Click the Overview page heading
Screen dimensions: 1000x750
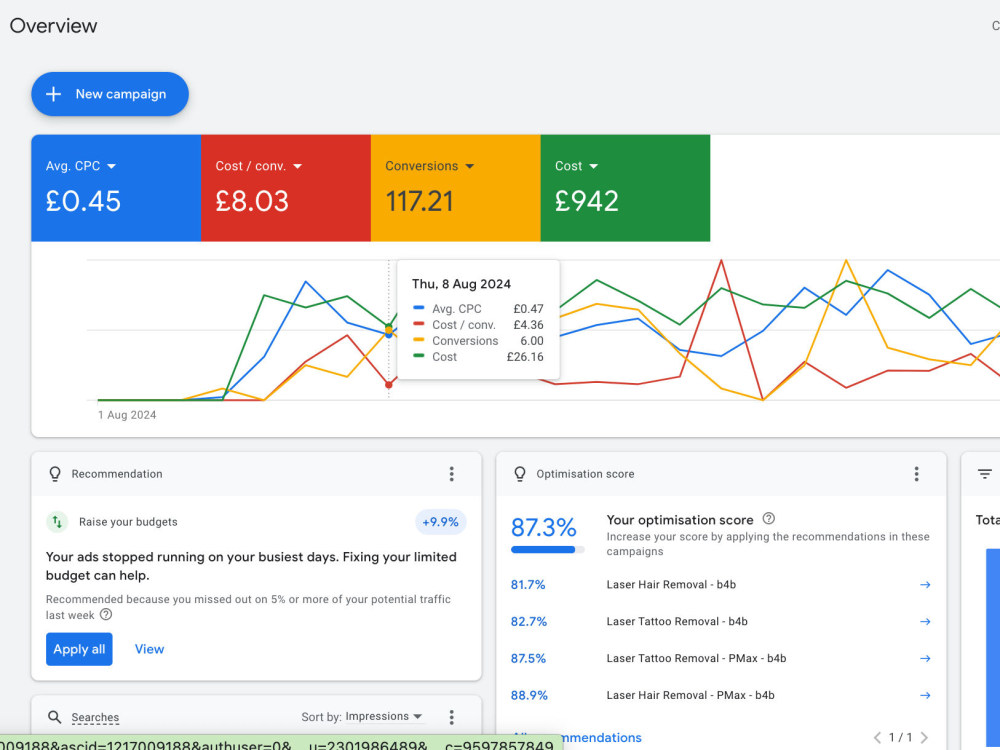54,26
